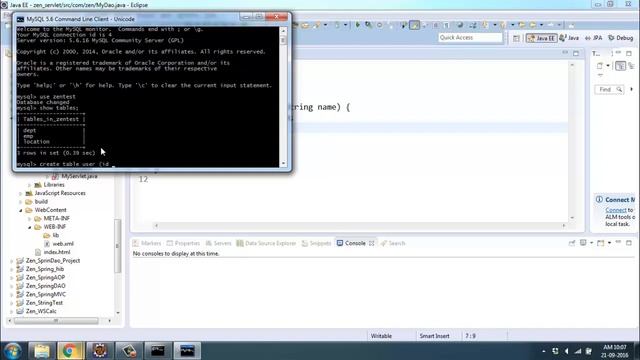Select Zen_SpringMVC project
640x360 pixels.
pyautogui.click(x=41, y=294)
